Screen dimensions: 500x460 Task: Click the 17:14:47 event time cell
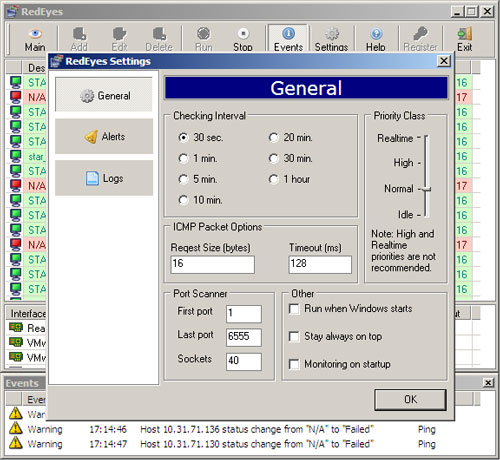click(x=108, y=444)
